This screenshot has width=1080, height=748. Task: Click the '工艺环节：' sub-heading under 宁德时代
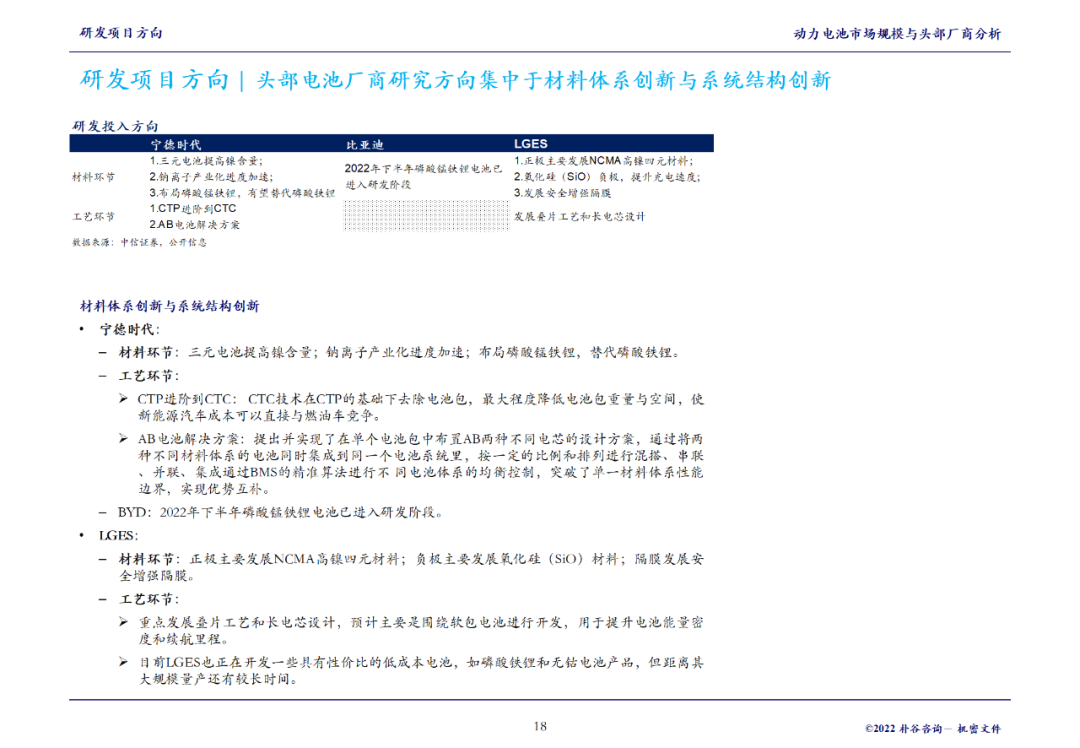[x=149, y=376]
